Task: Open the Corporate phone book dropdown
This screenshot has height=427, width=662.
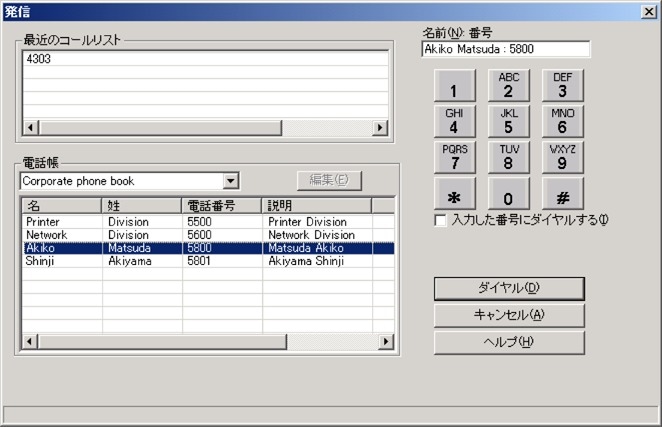Action: pos(231,181)
